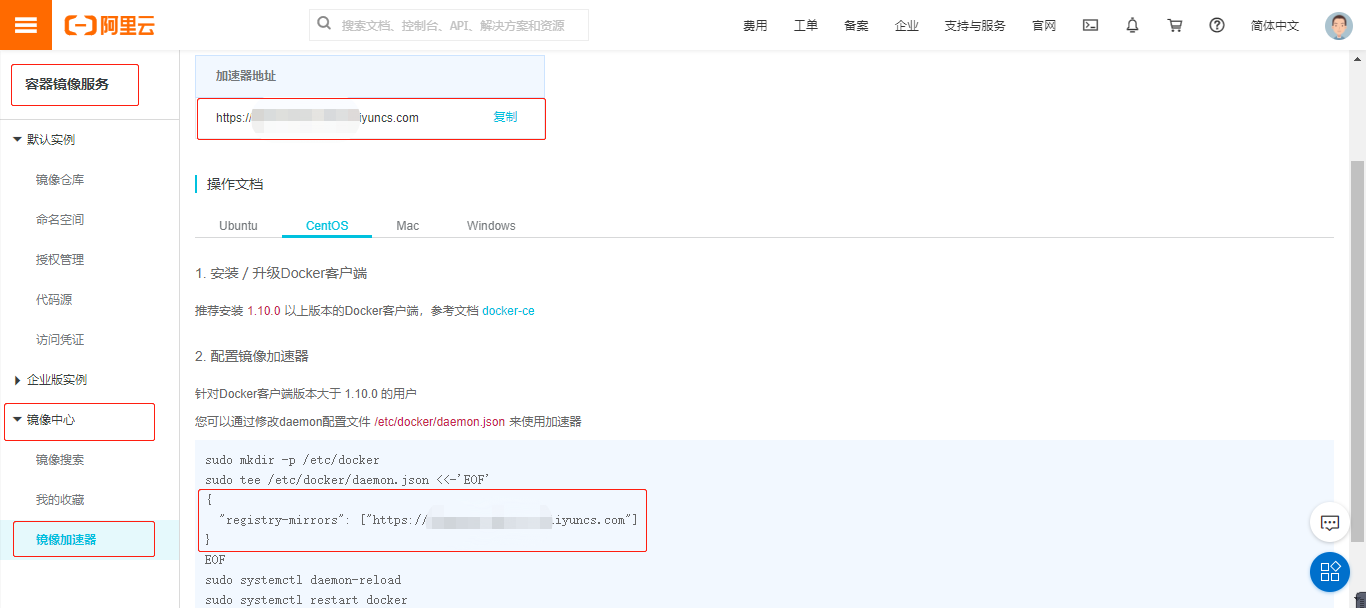Open 命名空间 in sidebar
The width and height of the screenshot is (1366, 608).
[60, 220]
